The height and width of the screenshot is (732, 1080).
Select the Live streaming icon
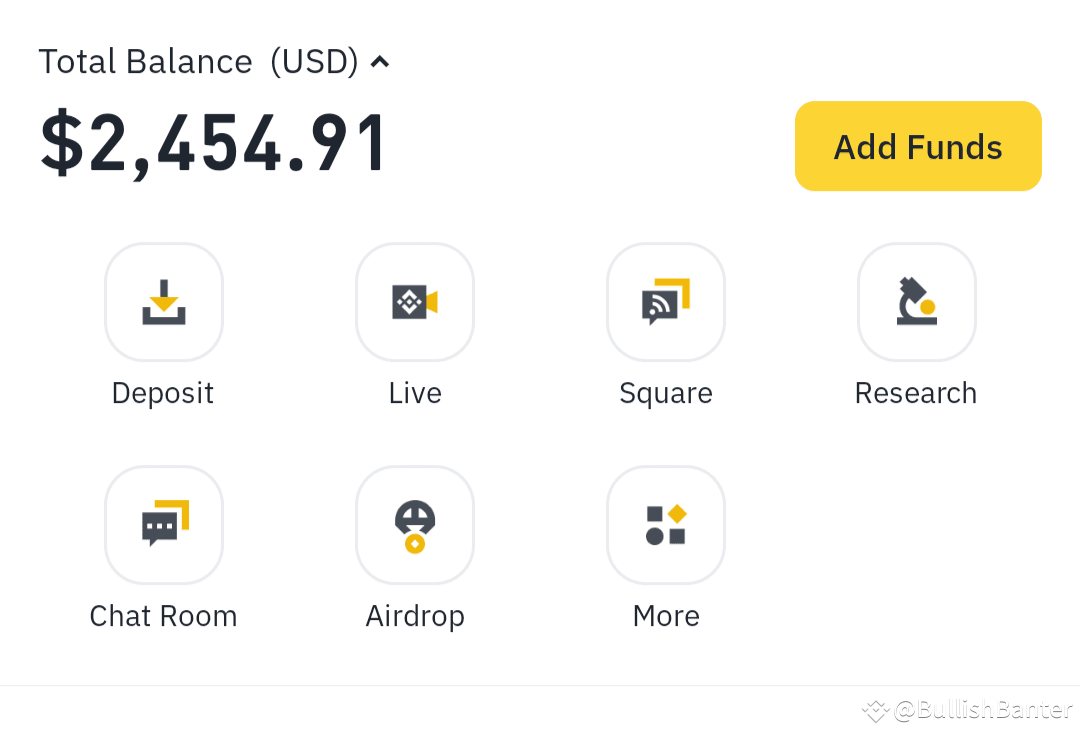pos(414,302)
